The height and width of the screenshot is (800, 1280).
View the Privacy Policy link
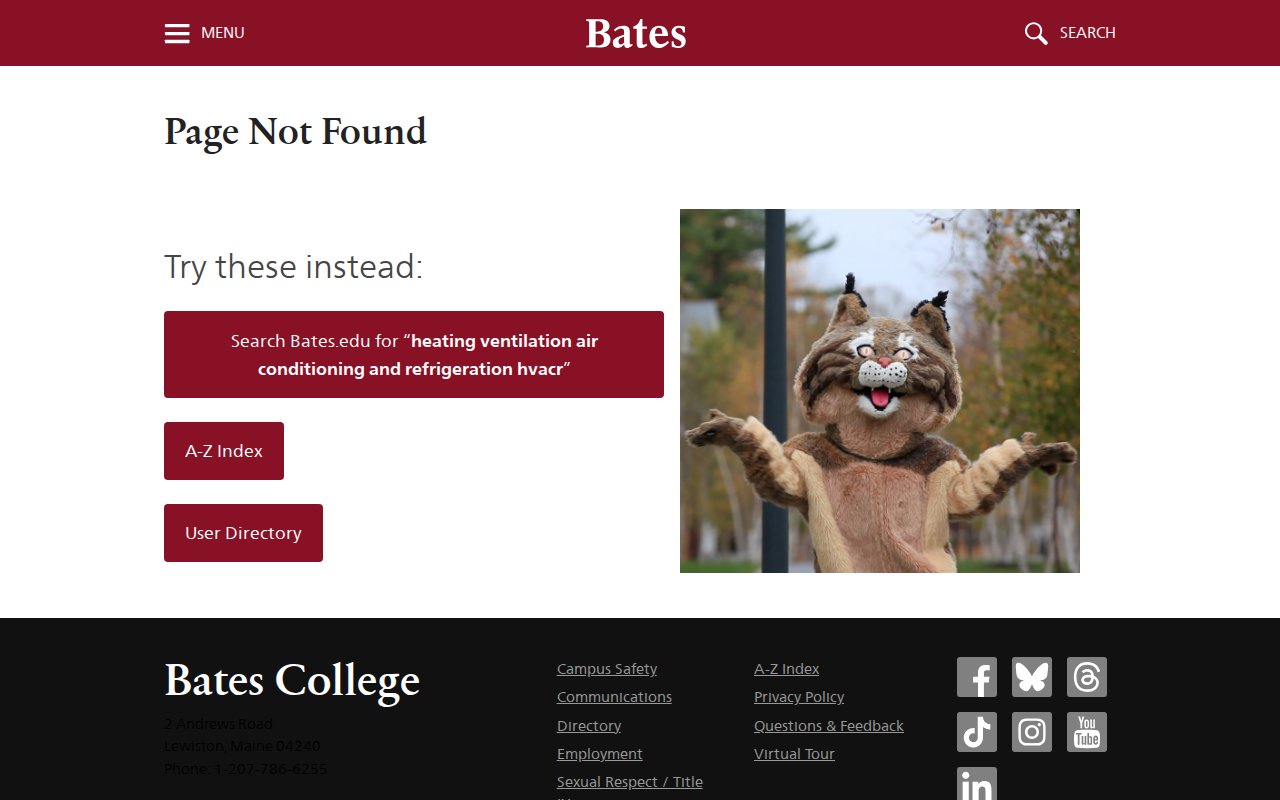pyautogui.click(x=798, y=697)
